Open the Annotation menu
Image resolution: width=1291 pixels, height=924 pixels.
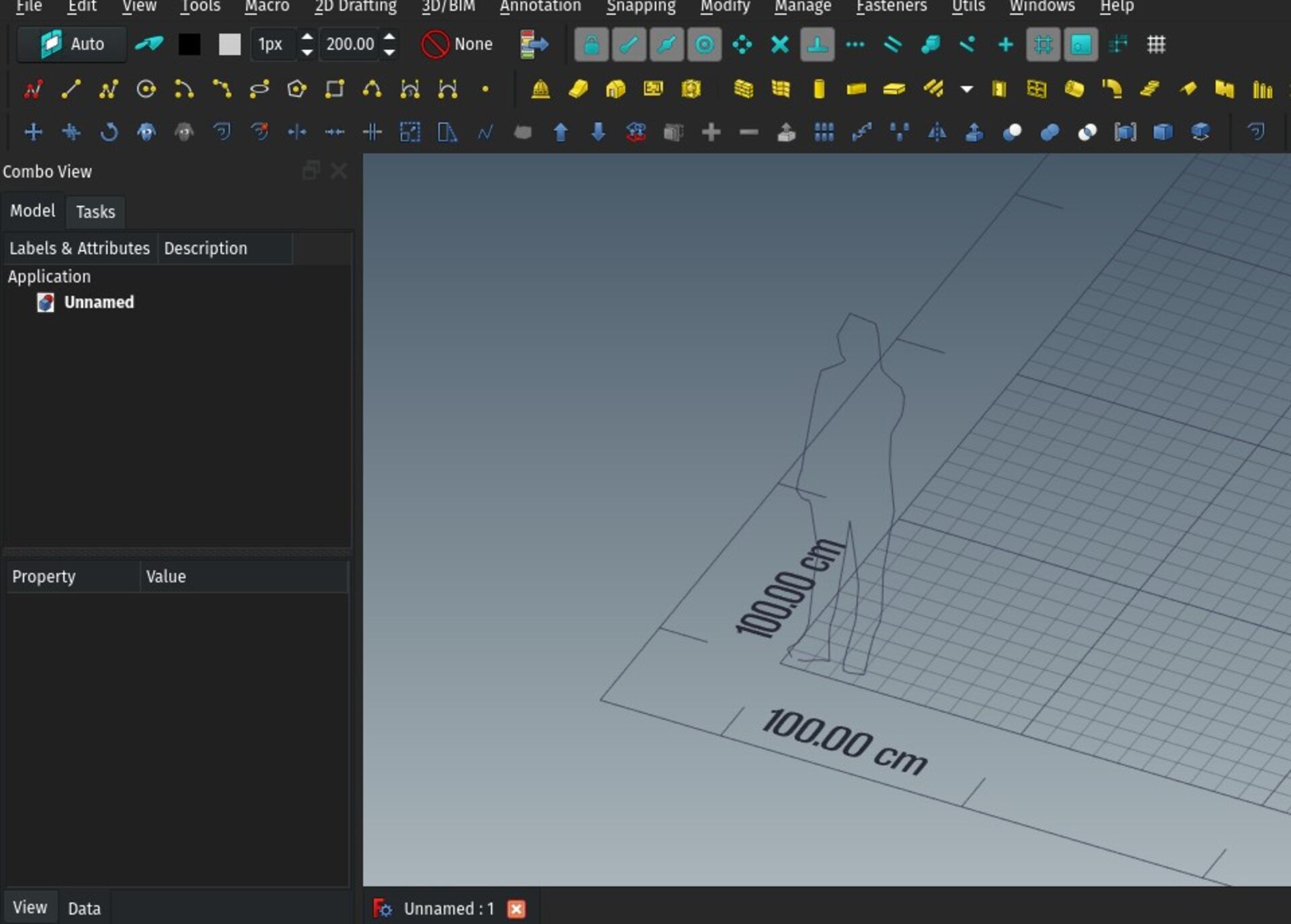pyautogui.click(x=541, y=6)
